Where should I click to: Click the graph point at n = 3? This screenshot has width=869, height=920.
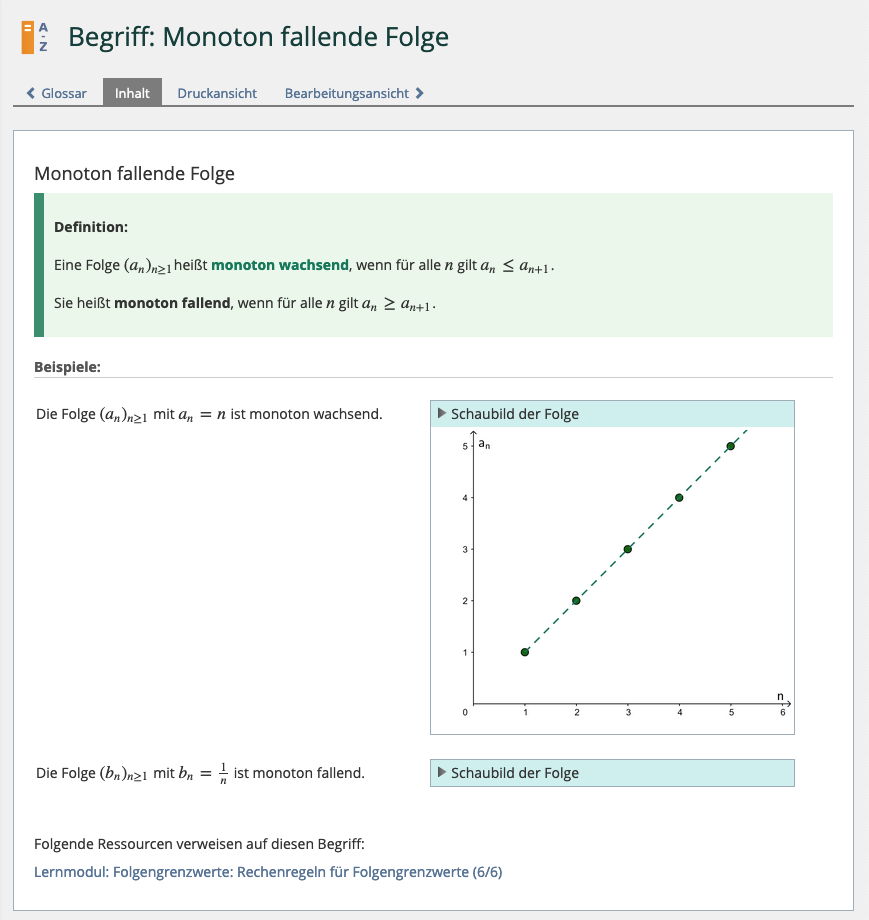pos(628,549)
